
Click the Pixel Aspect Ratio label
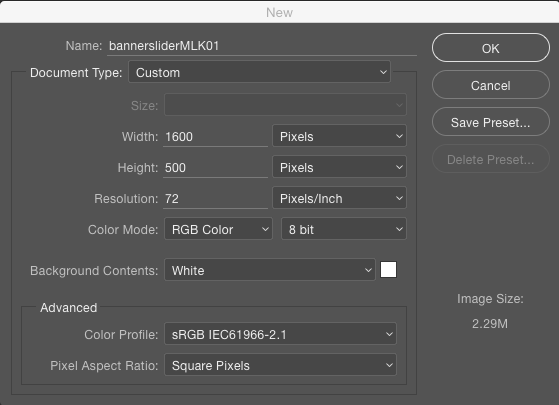click(x=104, y=365)
